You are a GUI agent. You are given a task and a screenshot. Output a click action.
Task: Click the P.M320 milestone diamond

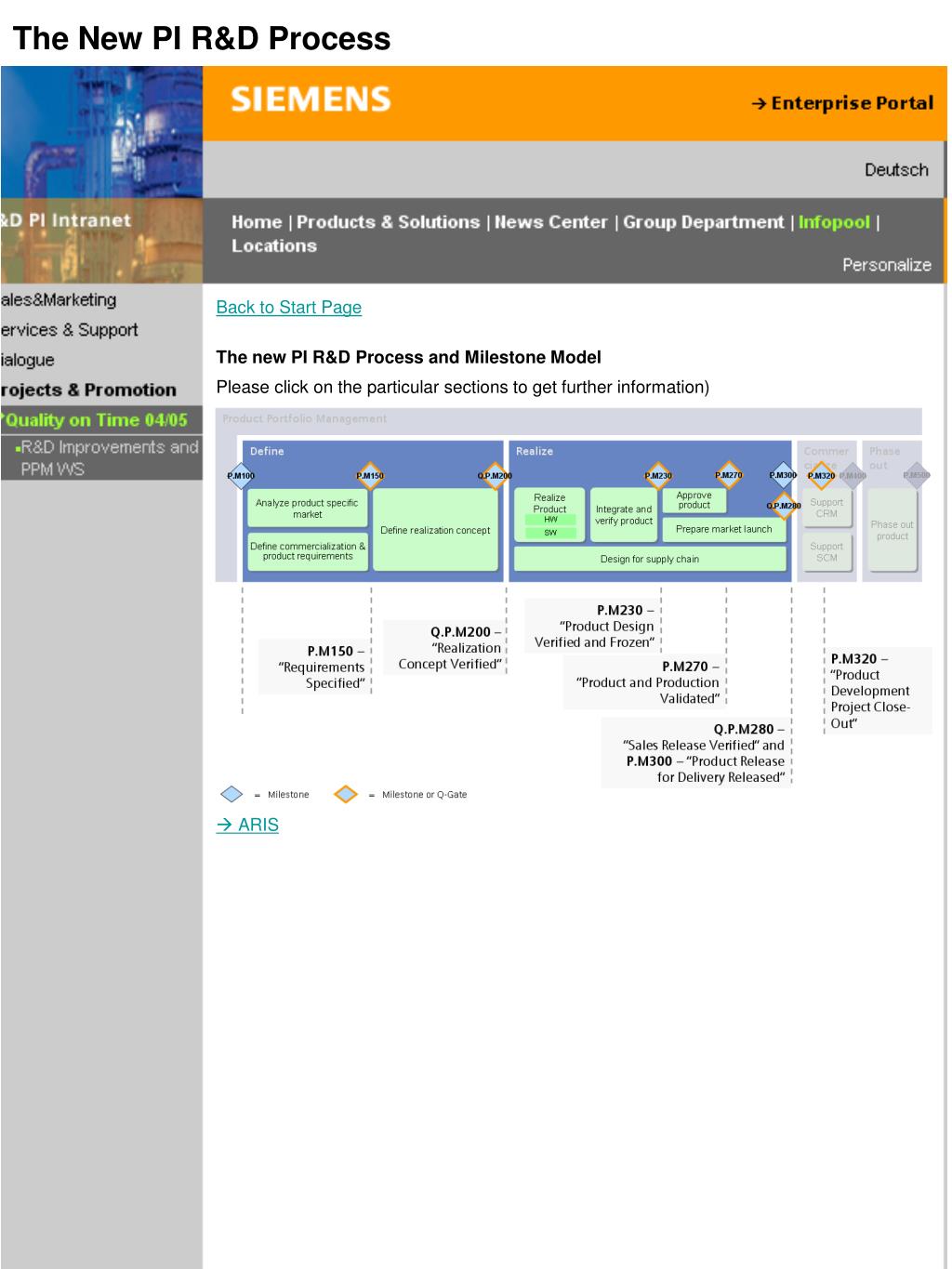[x=822, y=475]
